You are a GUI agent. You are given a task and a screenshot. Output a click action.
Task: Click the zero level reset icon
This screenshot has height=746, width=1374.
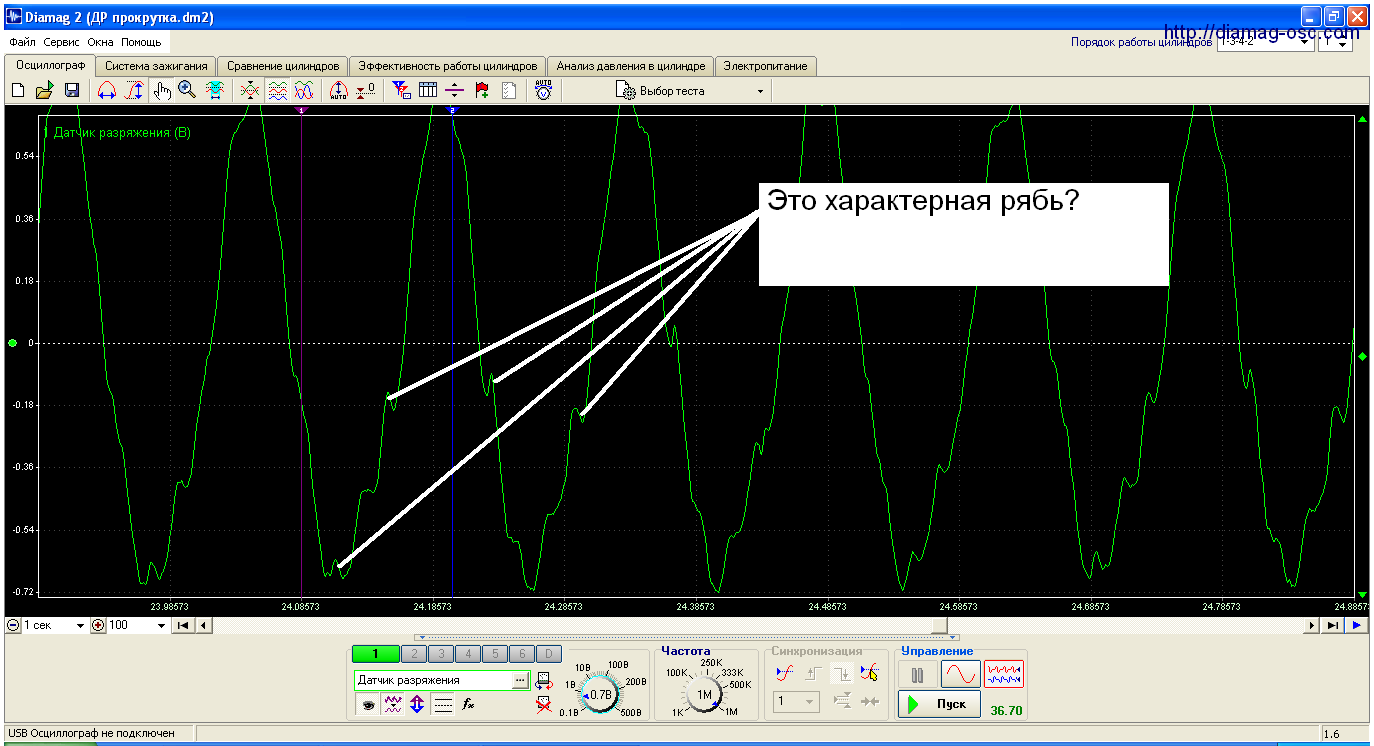click(366, 91)
